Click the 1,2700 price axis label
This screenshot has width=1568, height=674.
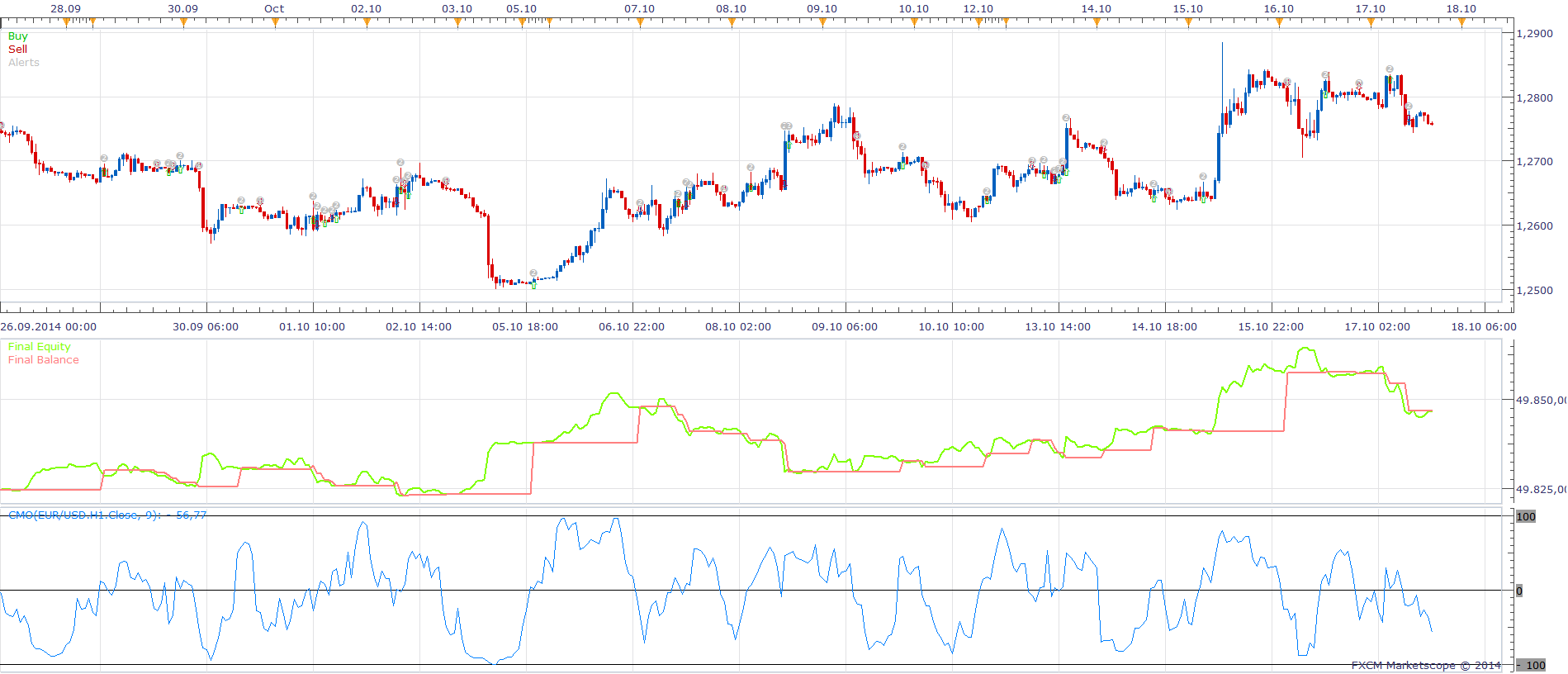pyautogui.click(x=1535, y=162)
